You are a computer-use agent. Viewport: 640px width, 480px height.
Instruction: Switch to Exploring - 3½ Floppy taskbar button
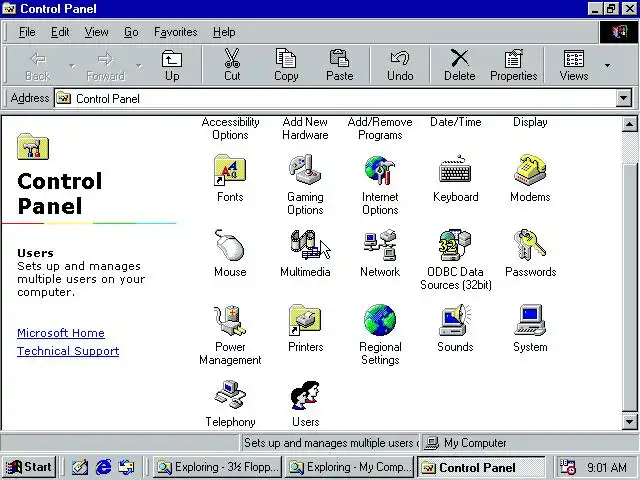click(x=217, y=467)
